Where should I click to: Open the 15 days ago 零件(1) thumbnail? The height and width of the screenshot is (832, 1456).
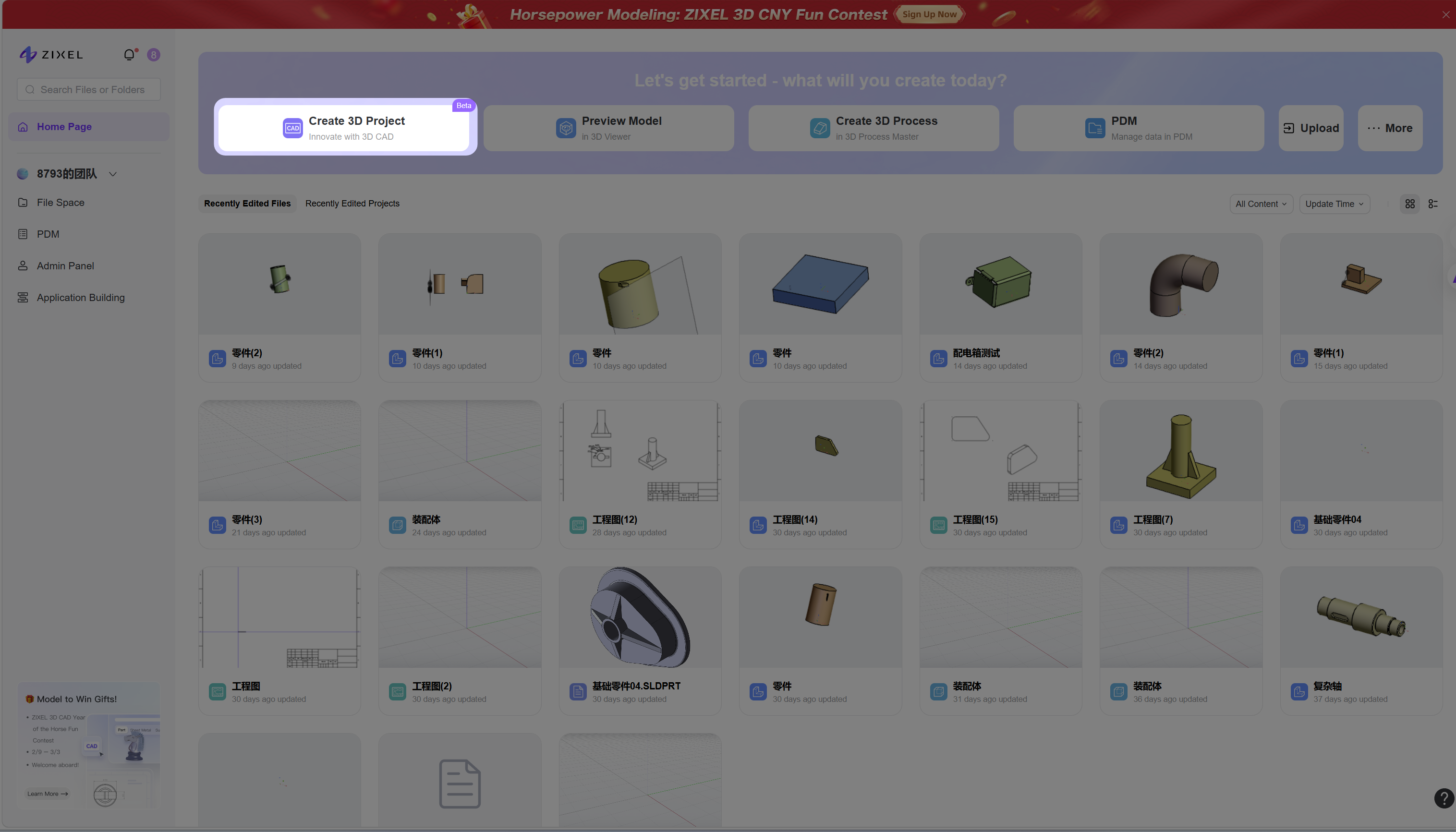pyautogui.click(x=1360, y=284)
